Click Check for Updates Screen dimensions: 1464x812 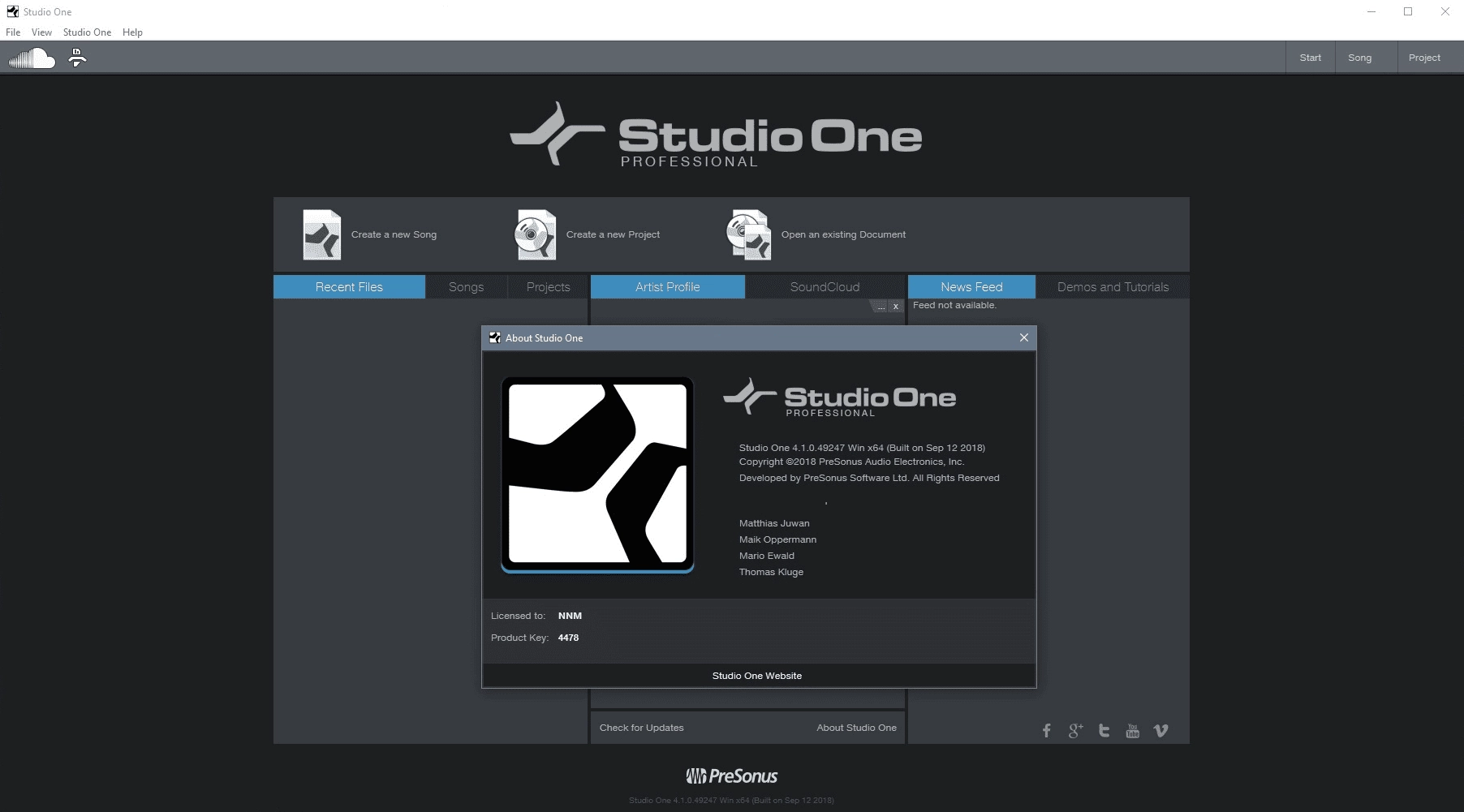tap(641, 728)
